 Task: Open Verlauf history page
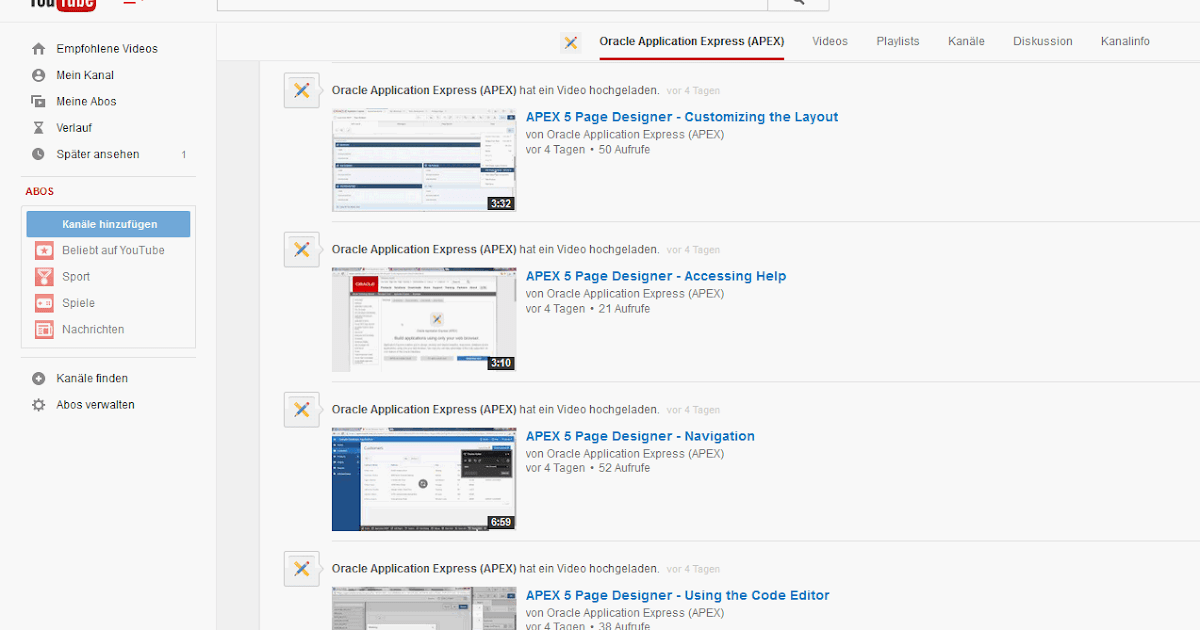click(74, 128)
